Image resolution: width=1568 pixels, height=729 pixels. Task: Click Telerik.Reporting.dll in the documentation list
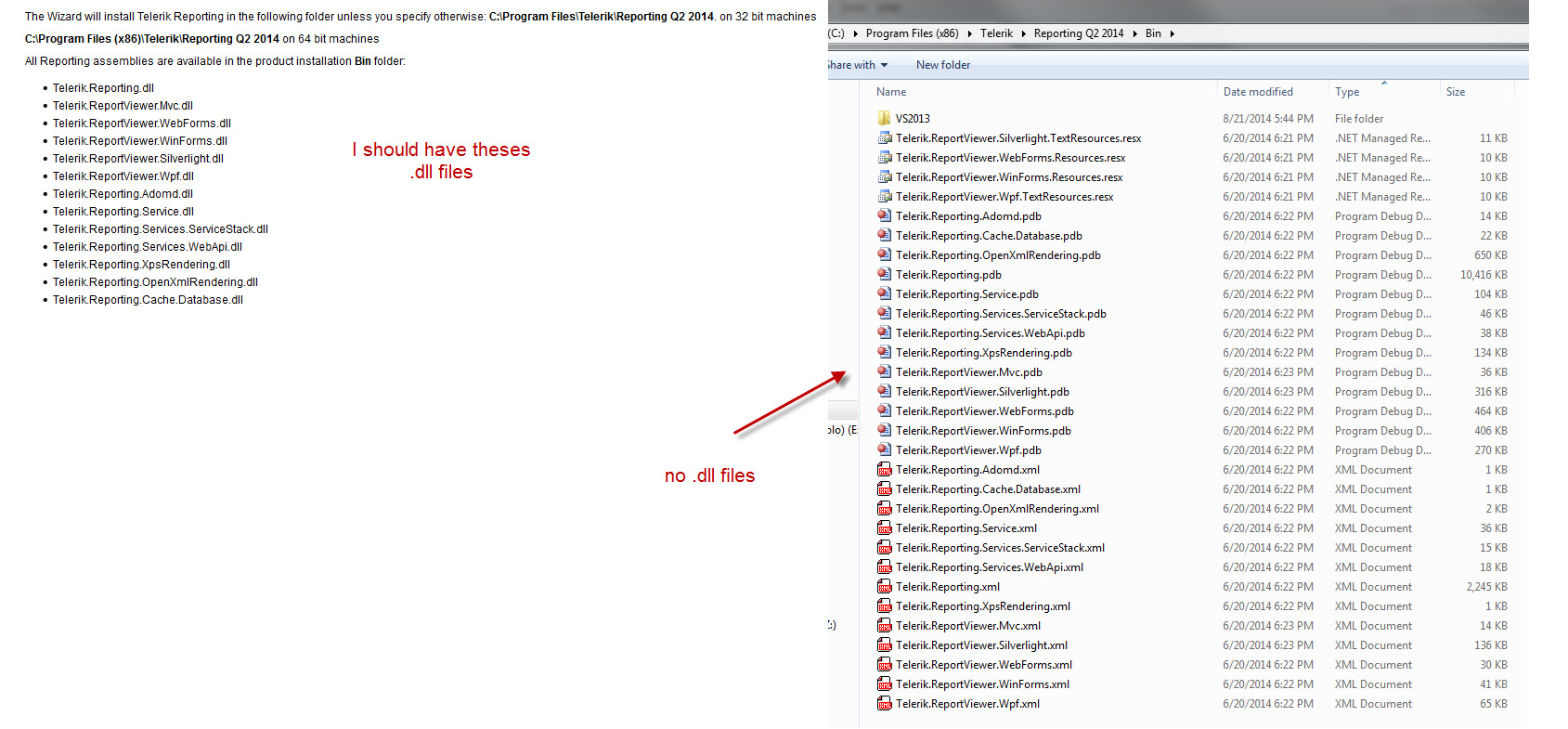click(103, 88)
